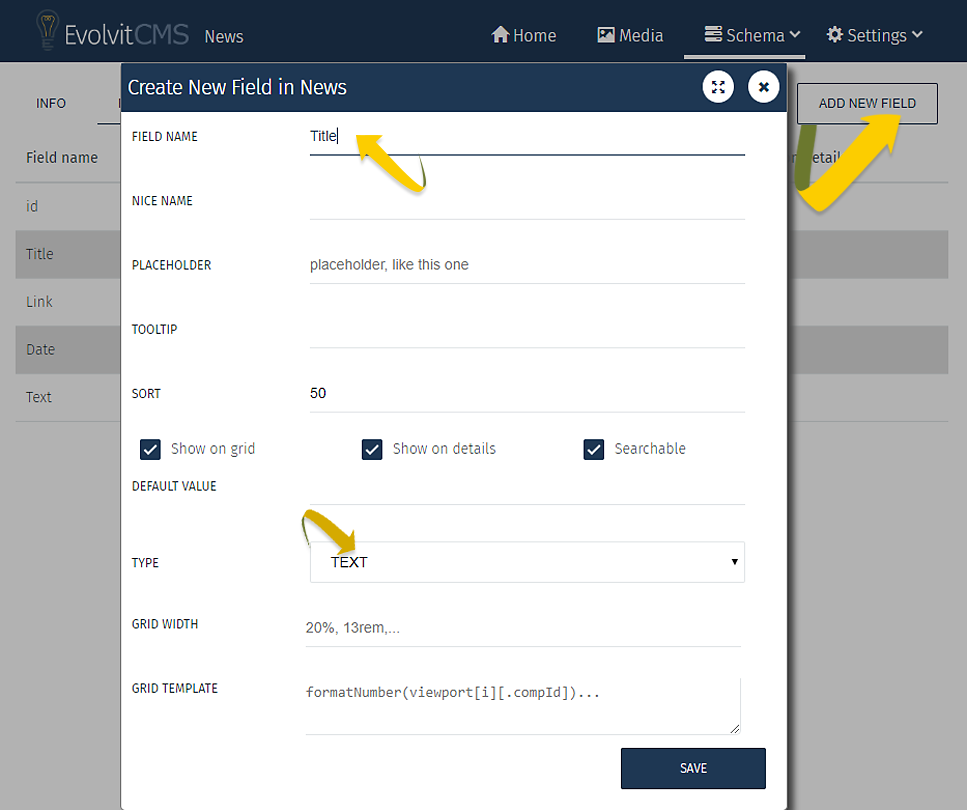Click into the Grid Template text area

tap(522, 705)
